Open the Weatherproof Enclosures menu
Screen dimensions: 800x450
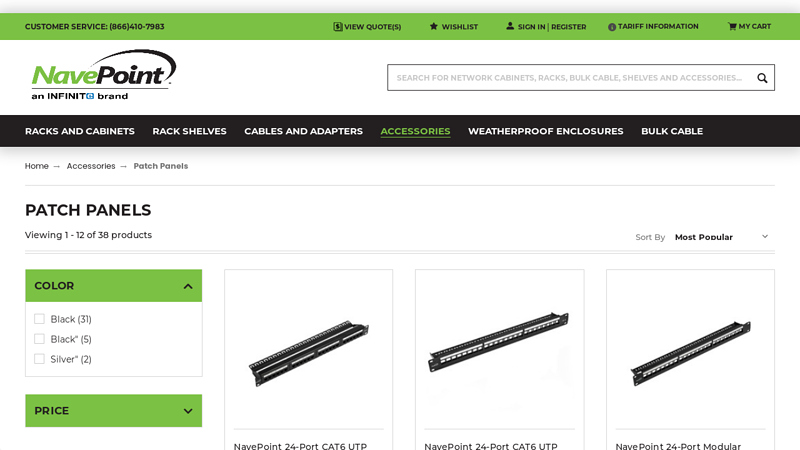[545, 131]
